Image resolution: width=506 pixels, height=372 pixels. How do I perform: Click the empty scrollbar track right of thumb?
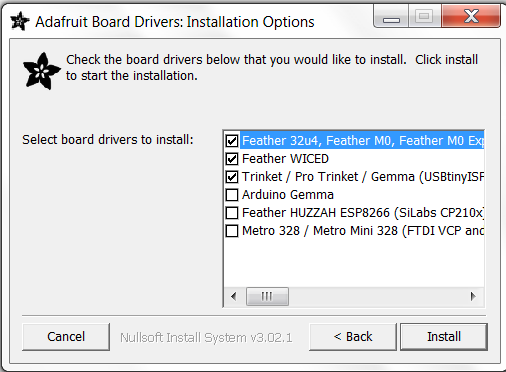376,296
